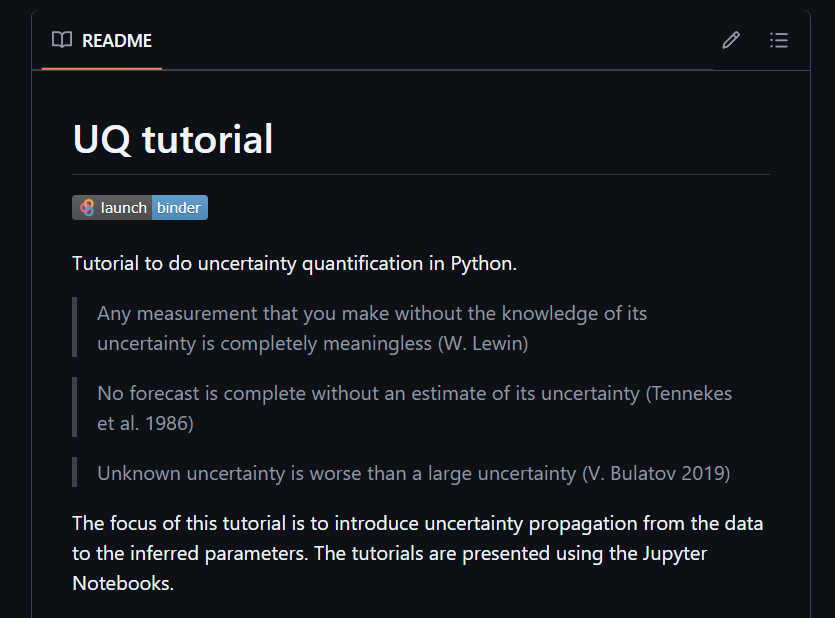The height and width of the screenshot is (618, 835).
Task: Click the quote starting "Any measurement that you make"
Action: click(372, 314)
